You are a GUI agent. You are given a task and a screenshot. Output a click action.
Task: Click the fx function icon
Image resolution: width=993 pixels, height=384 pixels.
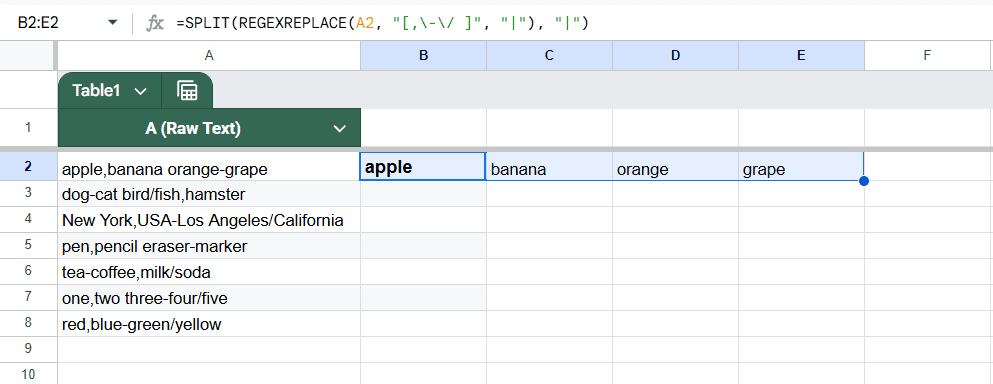coord(155,23)
